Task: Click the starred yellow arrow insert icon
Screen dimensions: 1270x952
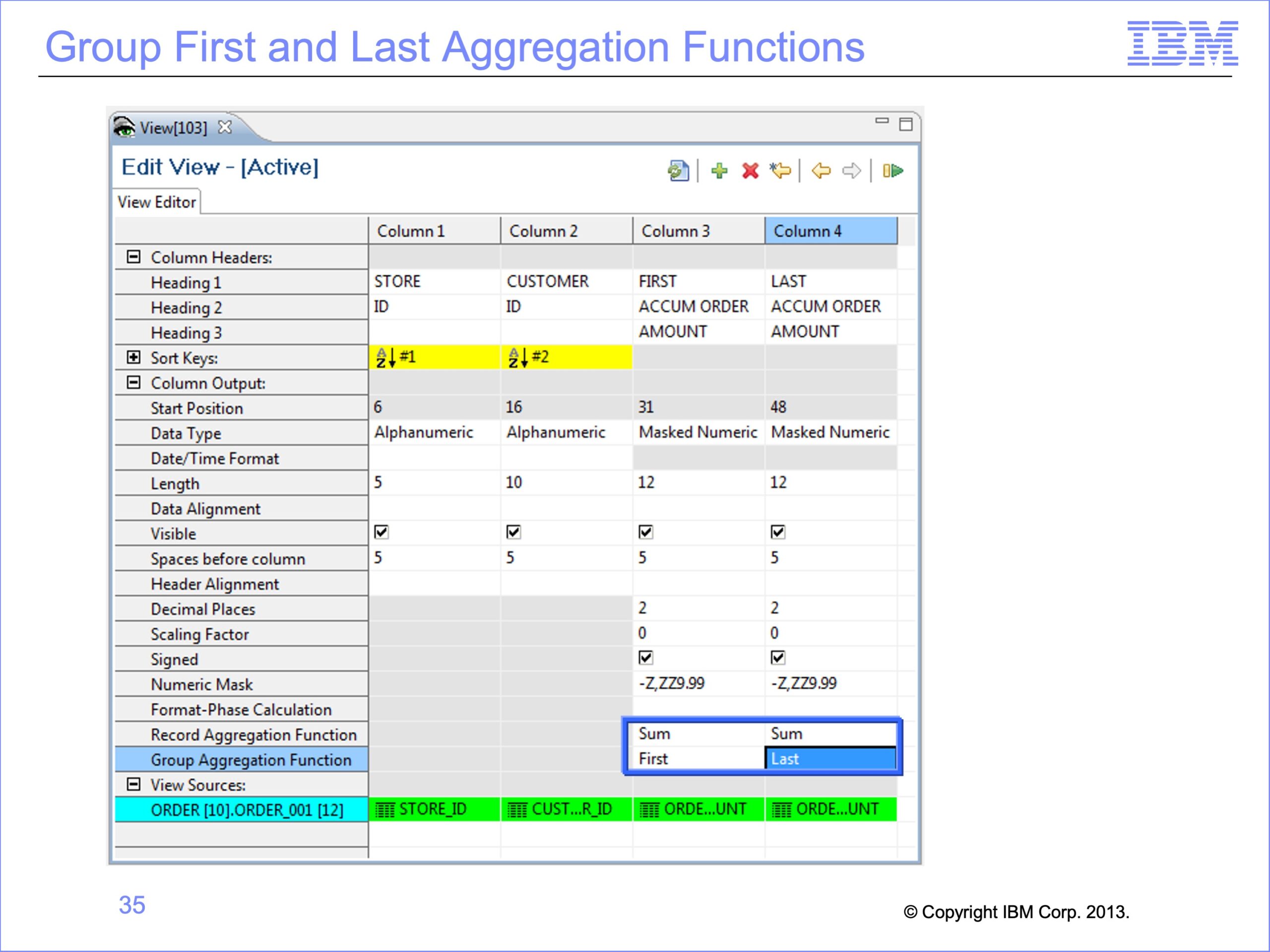Action: [x=780, y=171]
